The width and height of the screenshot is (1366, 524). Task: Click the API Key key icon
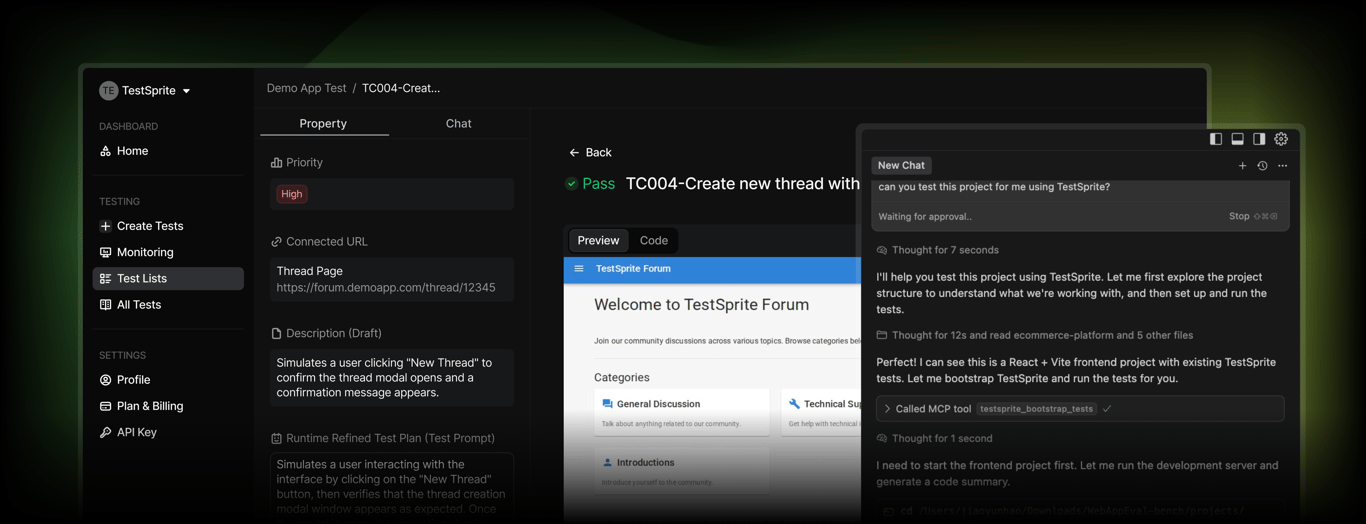tap(105, 432)
